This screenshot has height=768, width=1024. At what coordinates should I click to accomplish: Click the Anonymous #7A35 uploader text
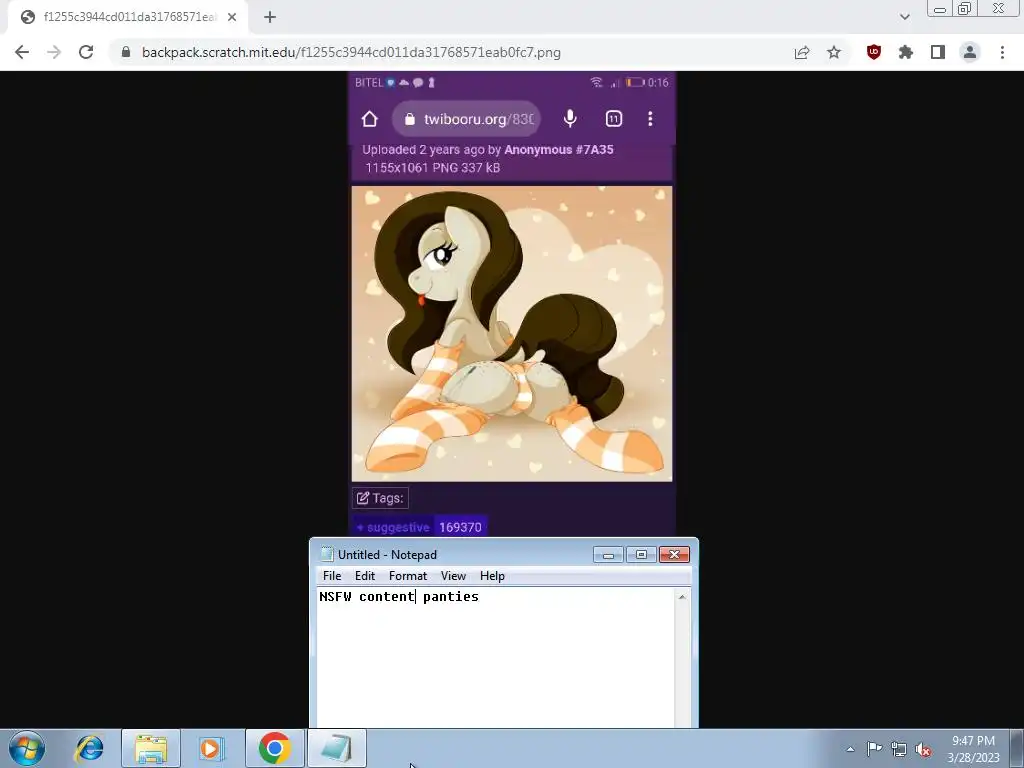click(x=559, y=150)
